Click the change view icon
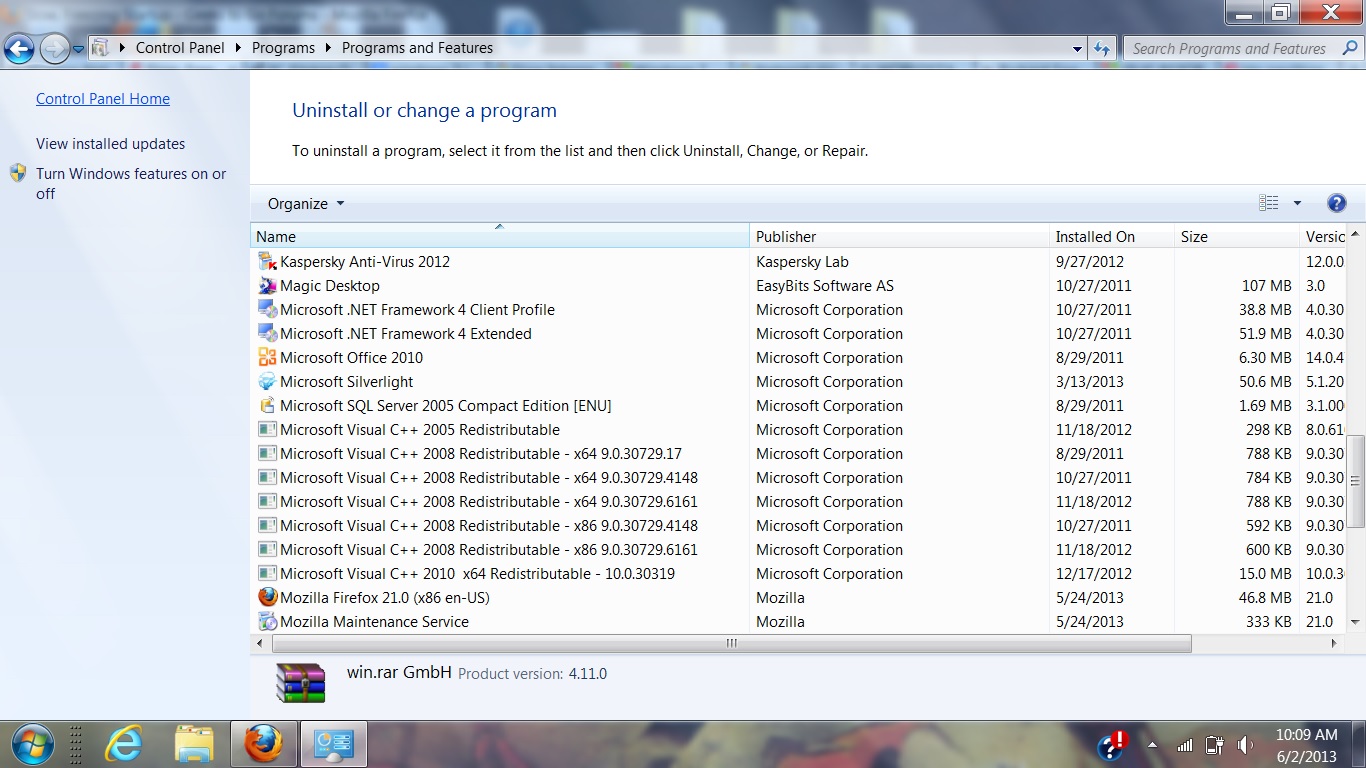 tap(1269, 203)
